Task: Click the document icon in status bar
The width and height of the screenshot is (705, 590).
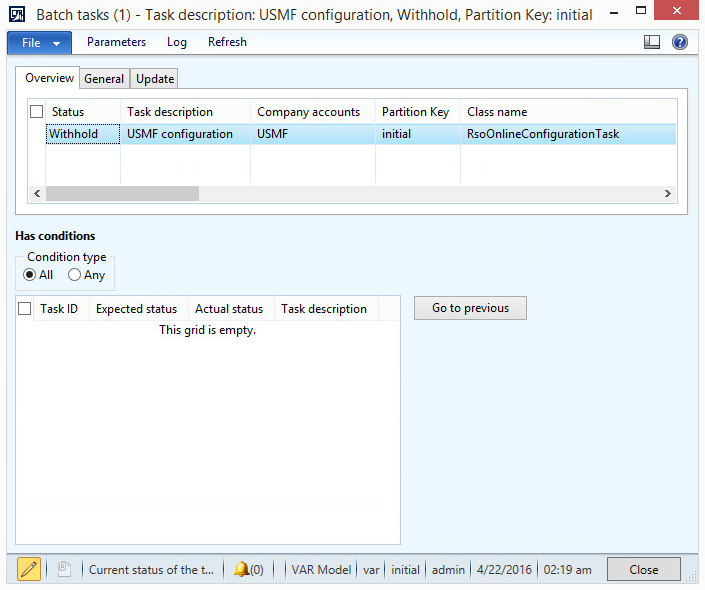Action: (x=64, y=569)
